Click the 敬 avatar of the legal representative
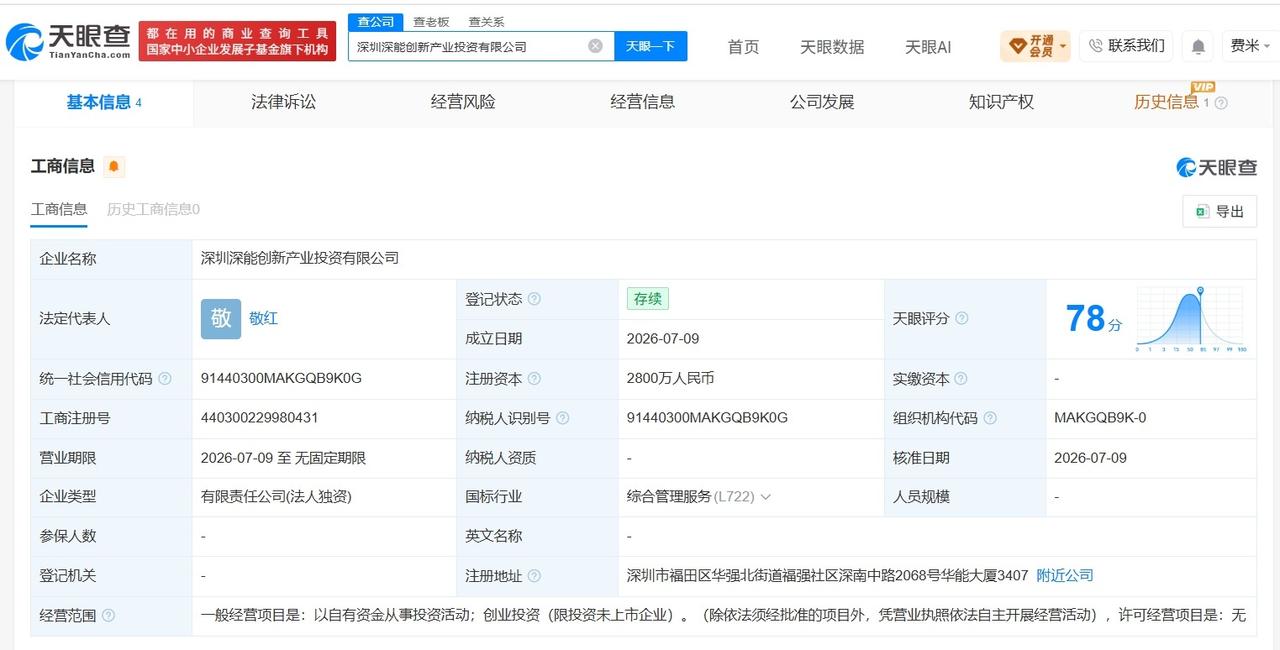 click(221, 319)
